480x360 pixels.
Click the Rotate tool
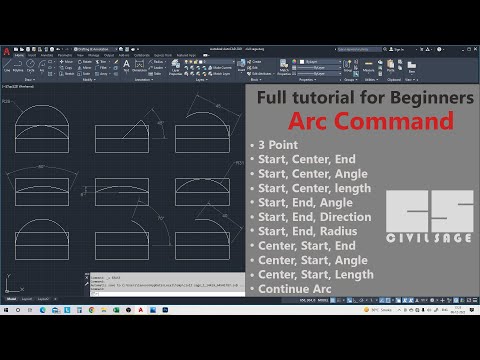pos(85,62)
